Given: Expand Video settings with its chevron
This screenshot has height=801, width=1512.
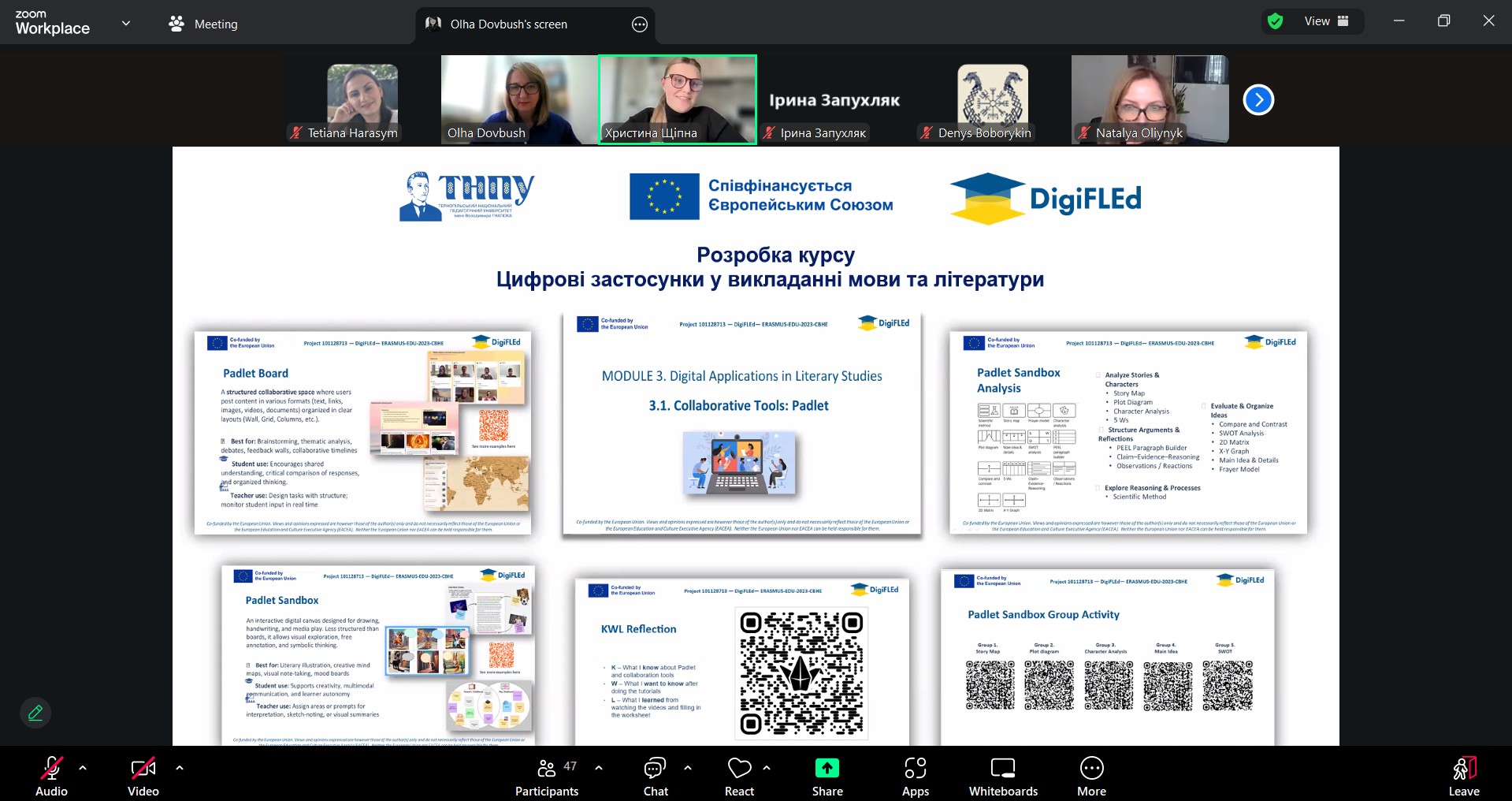Looking at the screenshot, I should tap(179, 769).
